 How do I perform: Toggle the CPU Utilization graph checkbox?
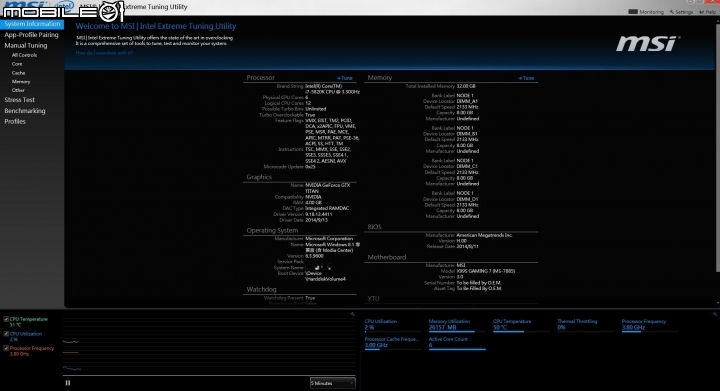tap(6, 334)
